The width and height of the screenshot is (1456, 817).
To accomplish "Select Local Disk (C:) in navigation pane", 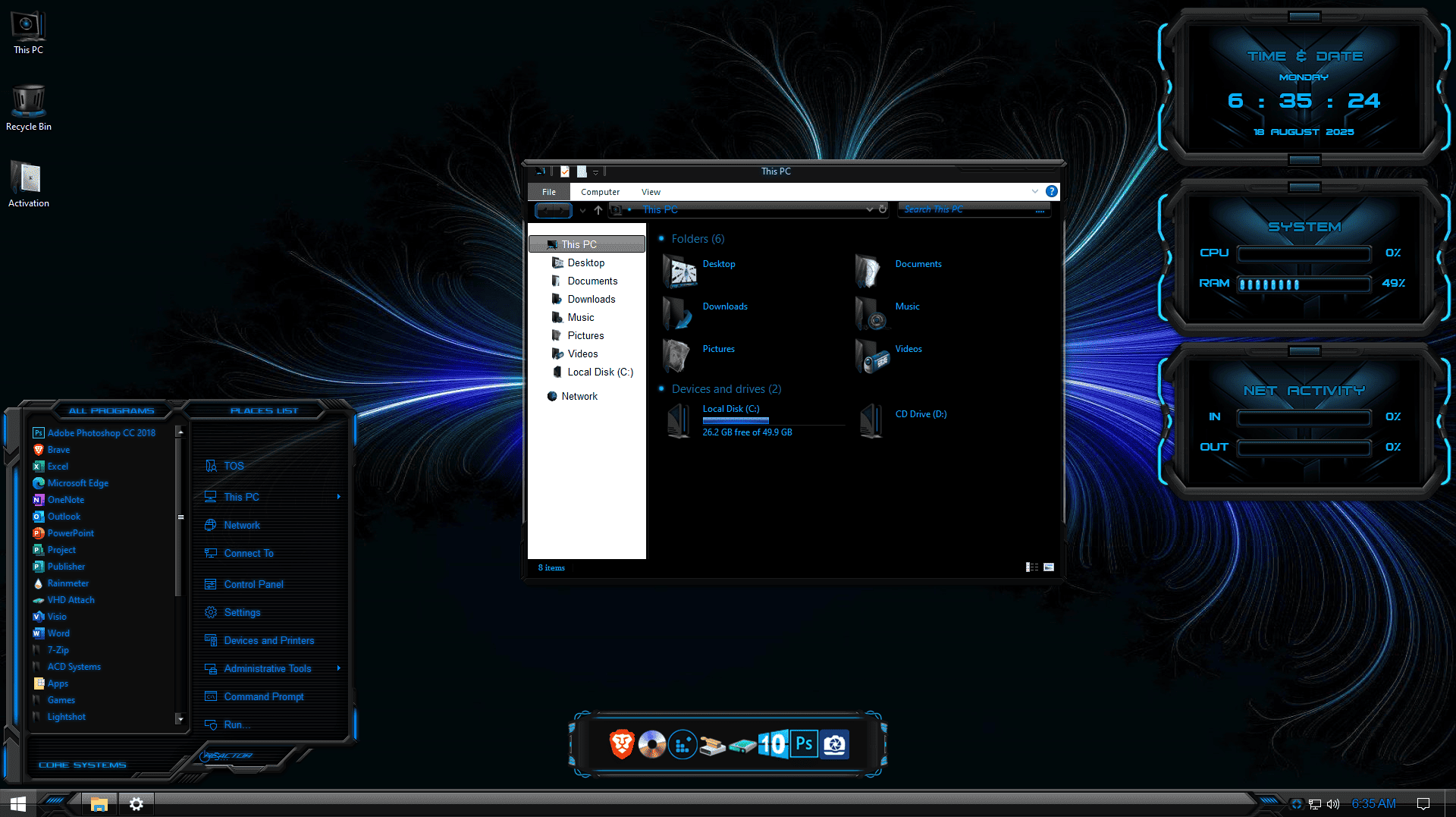I will click(x=600, y=372).
